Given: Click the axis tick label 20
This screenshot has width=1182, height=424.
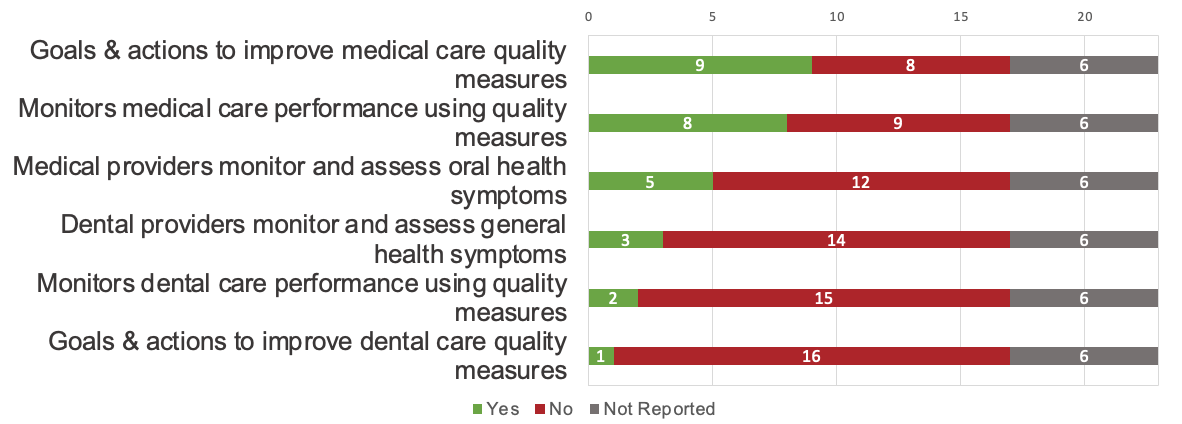Looking at the screenshot, I should 1084,17.
